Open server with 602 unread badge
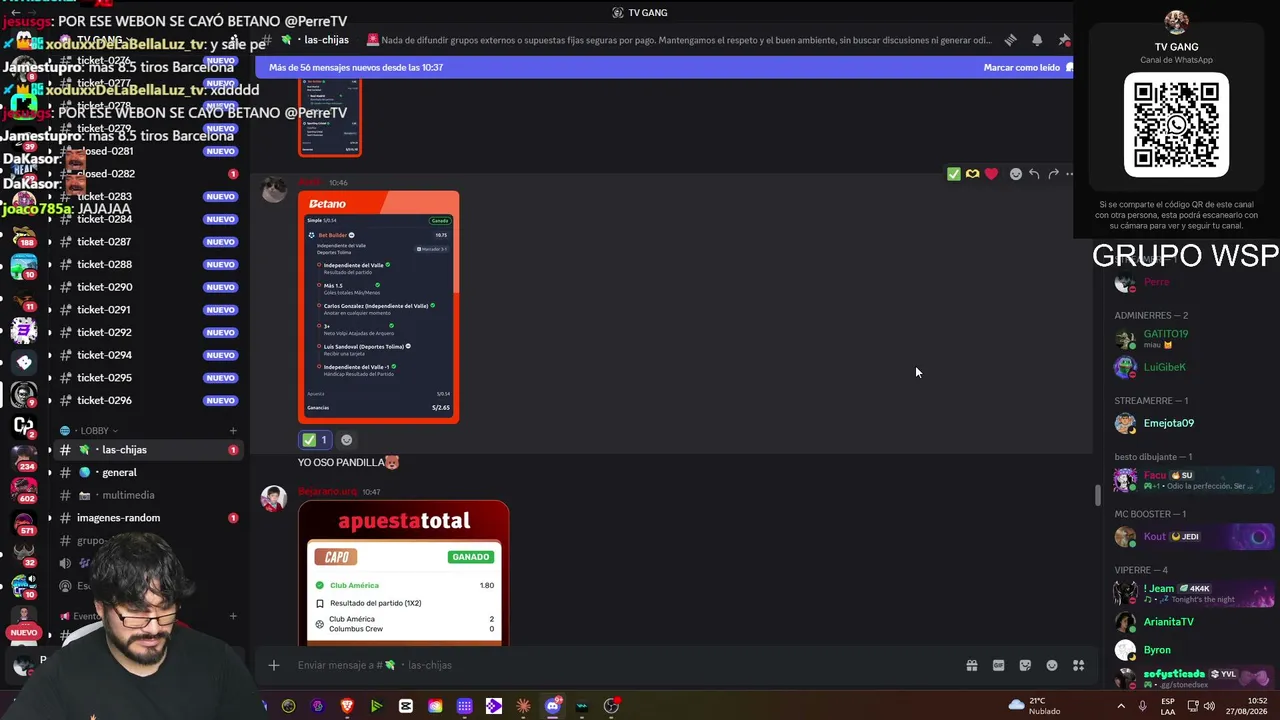This screenshot has height=720, width=1280. 23,491
